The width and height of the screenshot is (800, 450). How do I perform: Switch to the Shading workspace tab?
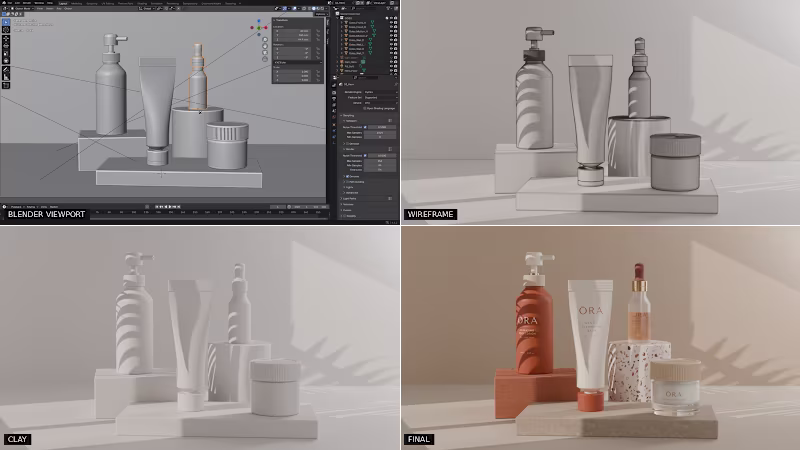tap(142, 3)
